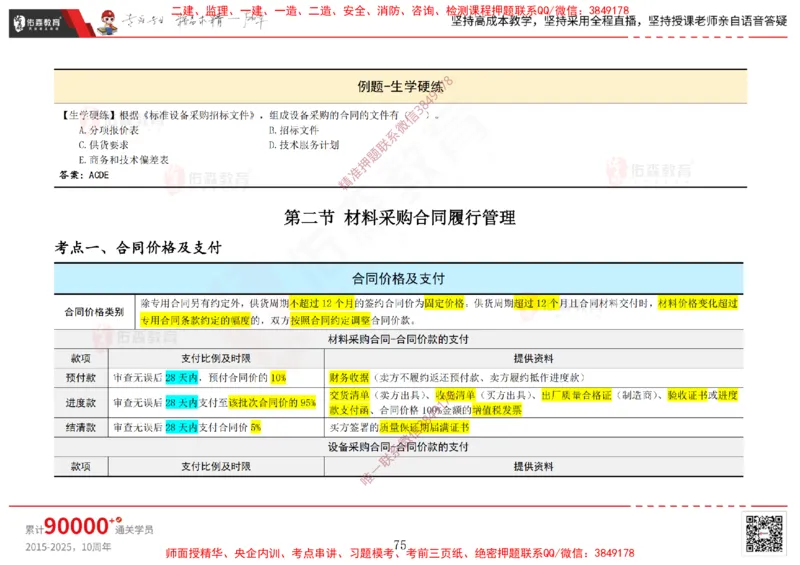The image size is (800, 565).
Task: Click the highlighted '质量保证期届满证书'
Action: click(x=424, y=428)
